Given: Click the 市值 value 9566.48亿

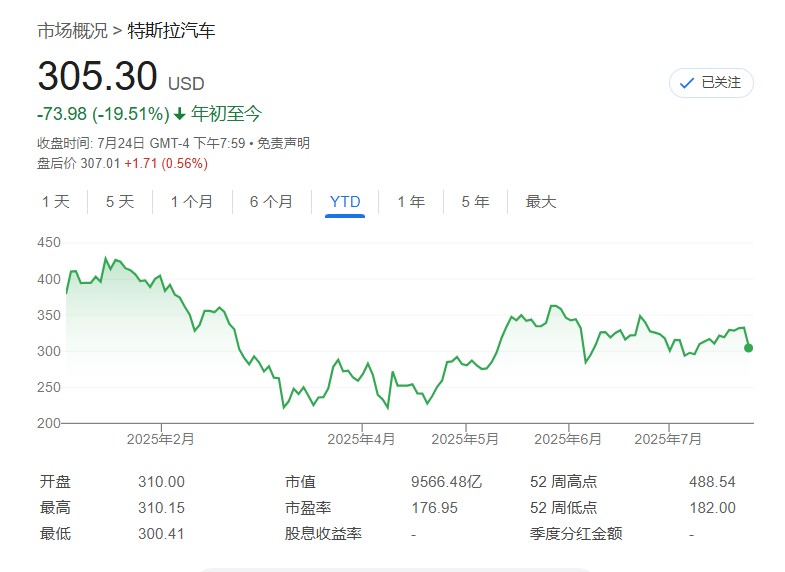Looking at the screenshot, I should click(x=446, y=482).
